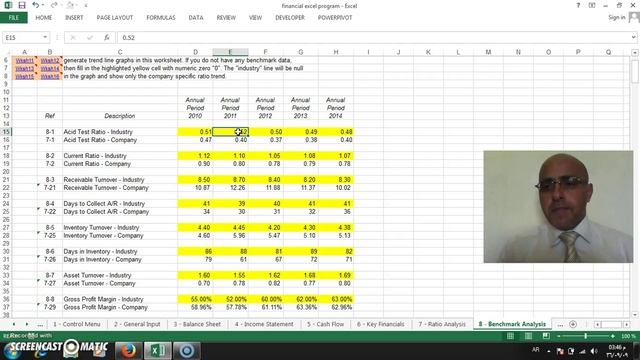
Task: Click the Cancel entry X icon in formula bar
Action: pyautogui.click(x=73, y=38)
